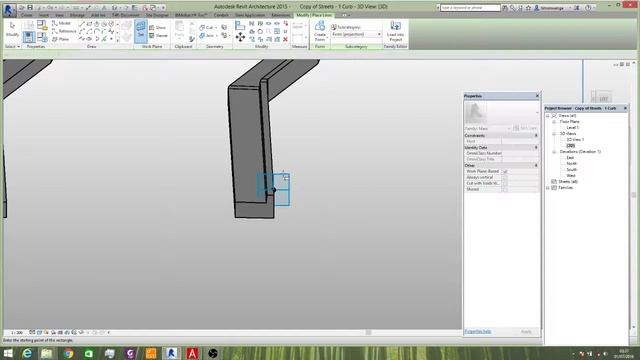Open the Select panel dropdown
The width and height of the screenshot is (640, 360).
coord(12,47)
